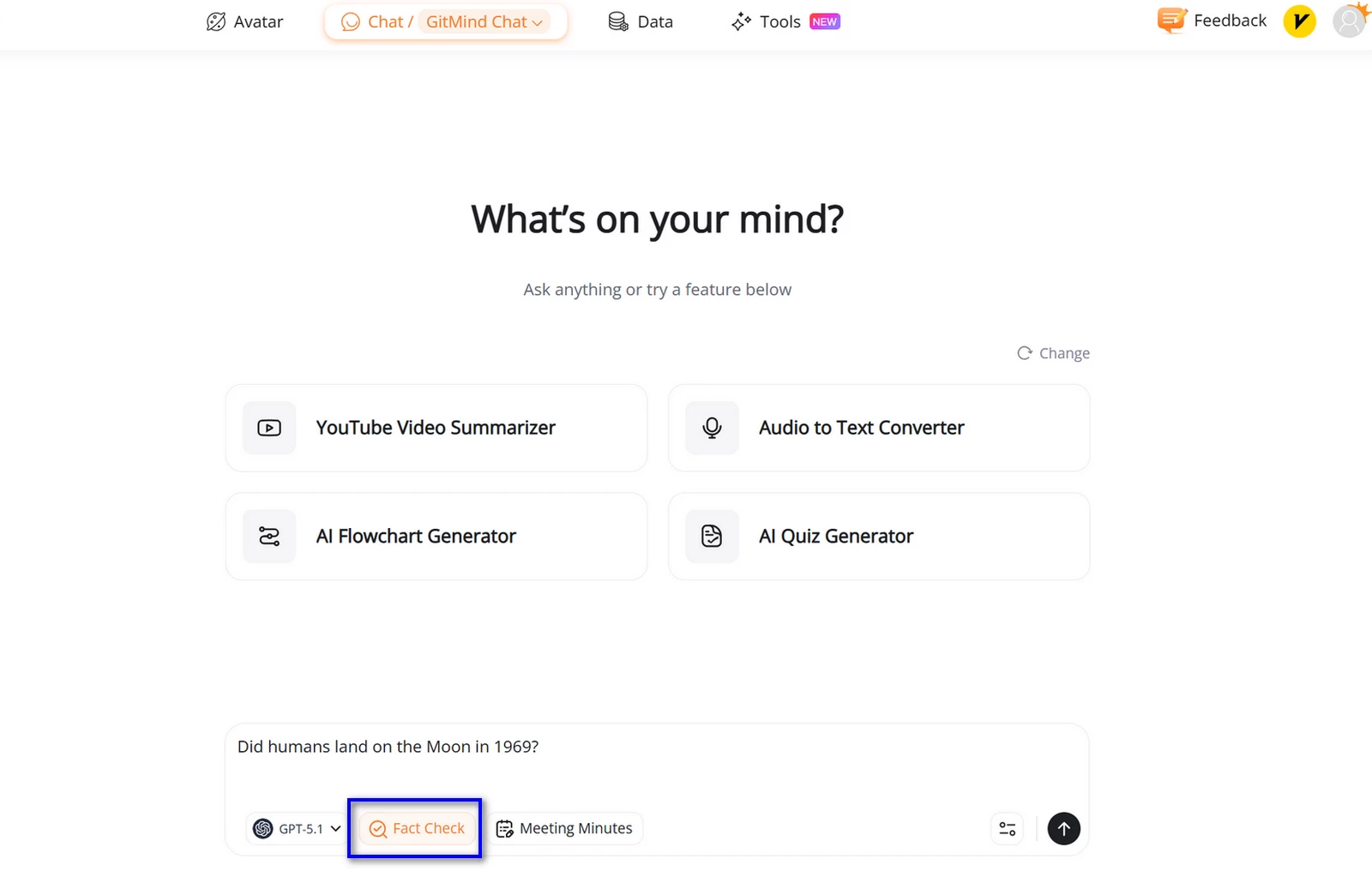Open the YouTube Video Summarizer card
The height and width of the screenshot is (889, 1372).
point(436,428)
